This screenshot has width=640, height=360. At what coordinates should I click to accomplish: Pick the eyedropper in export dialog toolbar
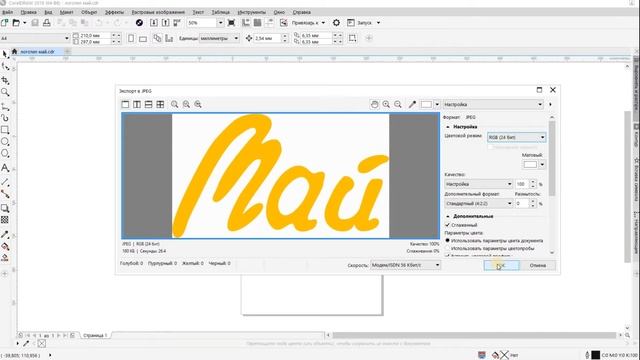tap(412, 104)
